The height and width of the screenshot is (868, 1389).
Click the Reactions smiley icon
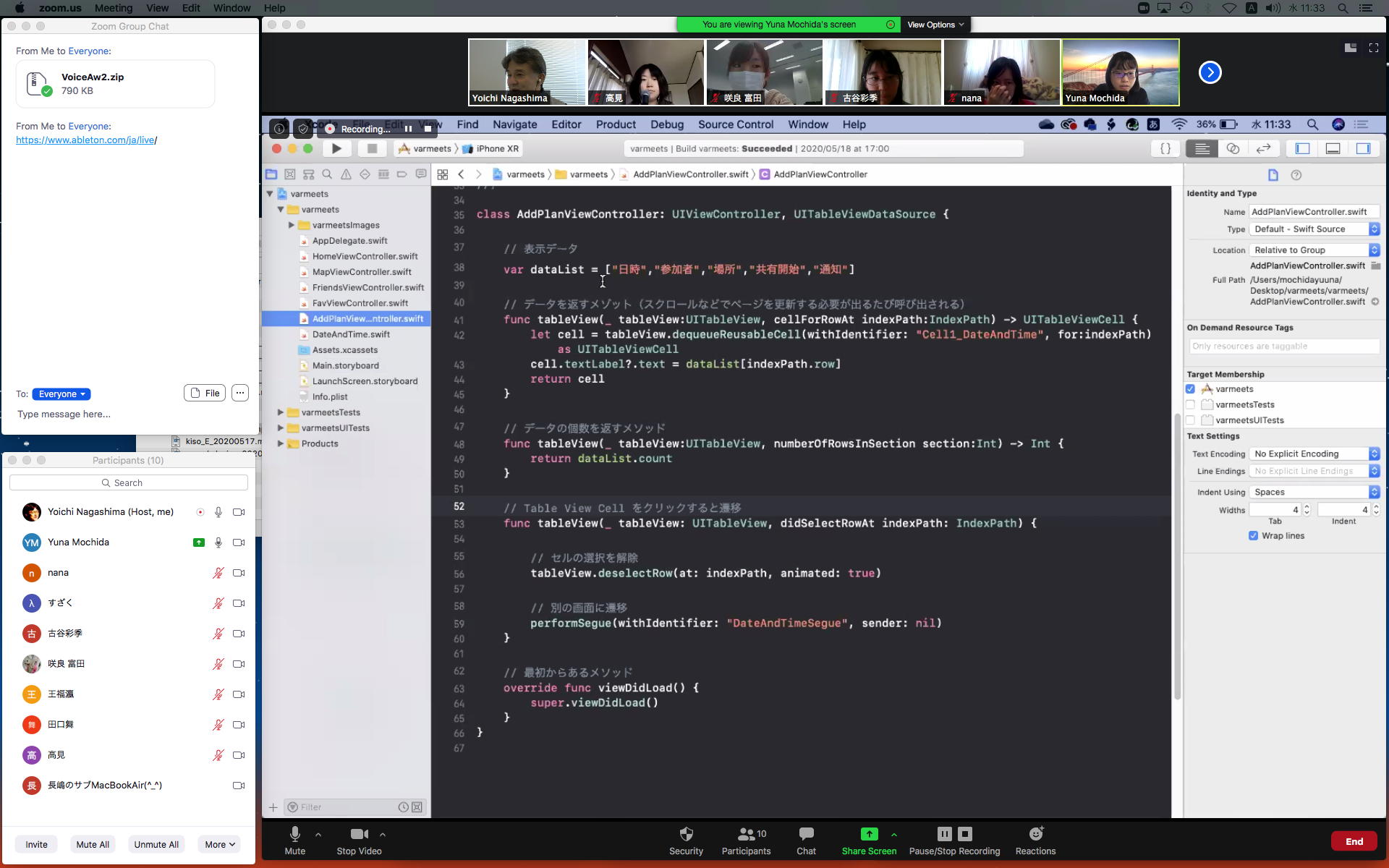click(x=1035, y=834)
